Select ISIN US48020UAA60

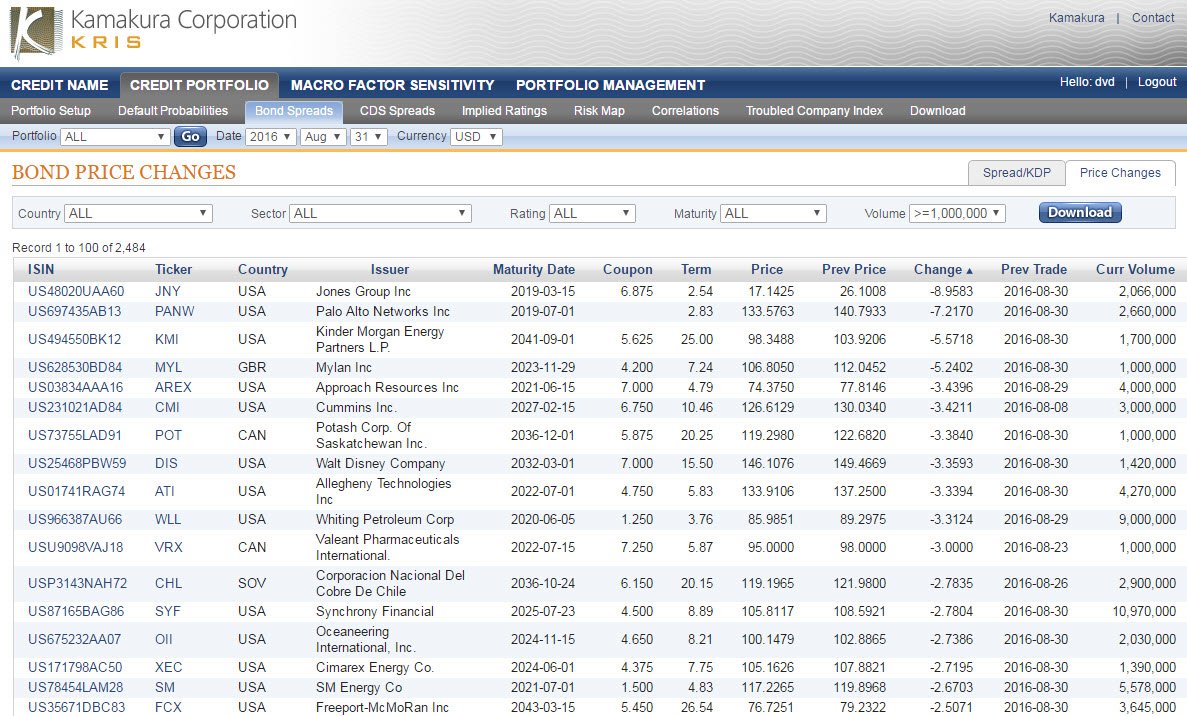pyautogui.click(x=76, y=291)
